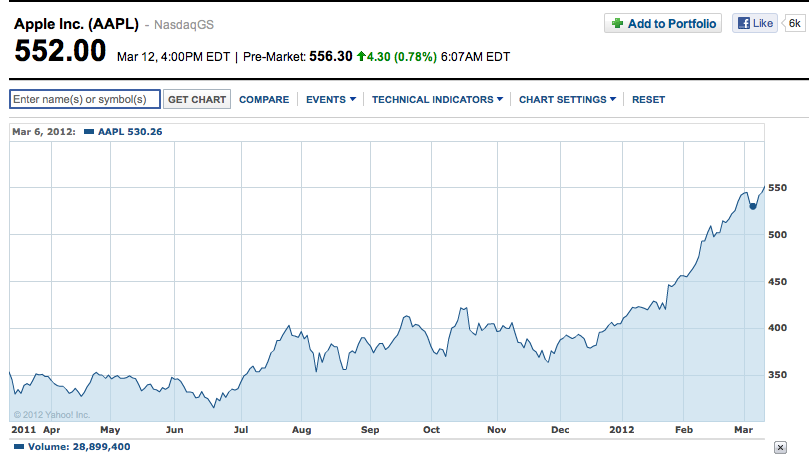809x455 pixels.
Task: Click the Facebook 6k like count bubble
Action: click(795, 23)
